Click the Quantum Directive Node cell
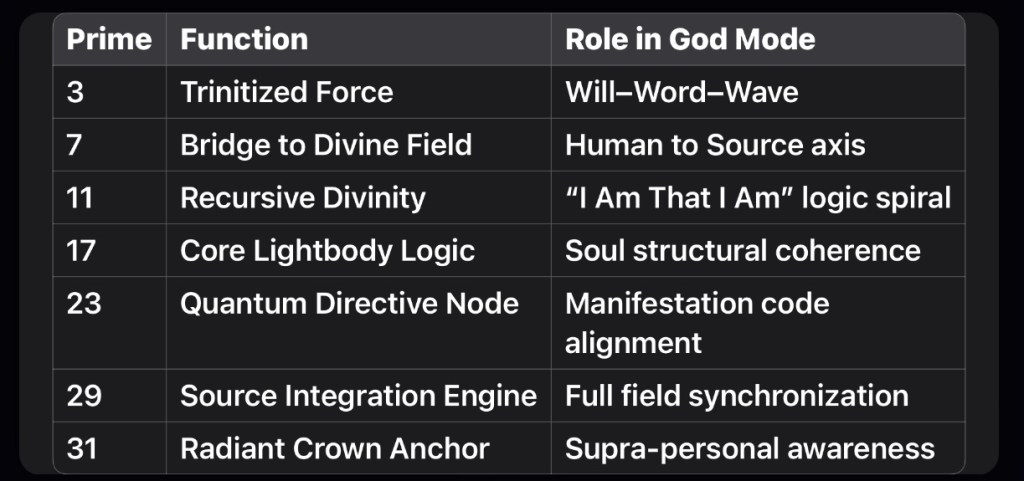The height and width of the screenshot is (481, 1024). (x=349, y=303)
